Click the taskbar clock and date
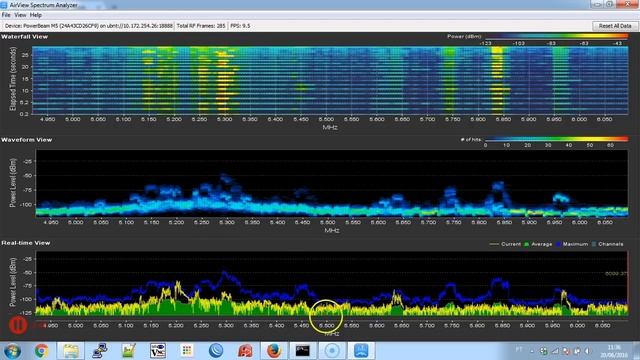This screenshot has height=360, width=640. [613, 351]
